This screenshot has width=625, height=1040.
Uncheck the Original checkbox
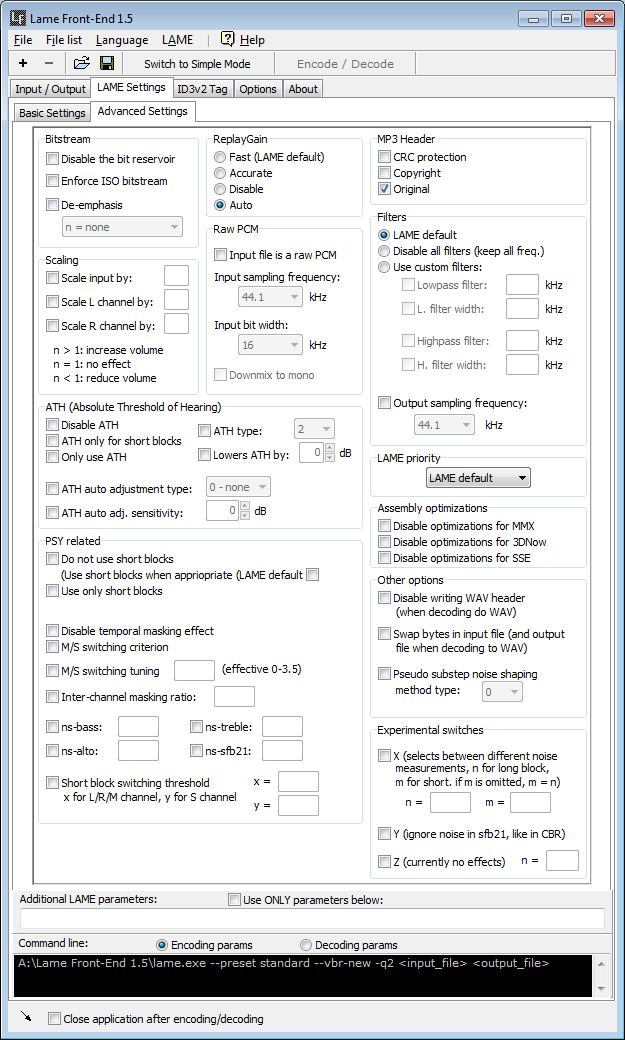tap(384, 189)
